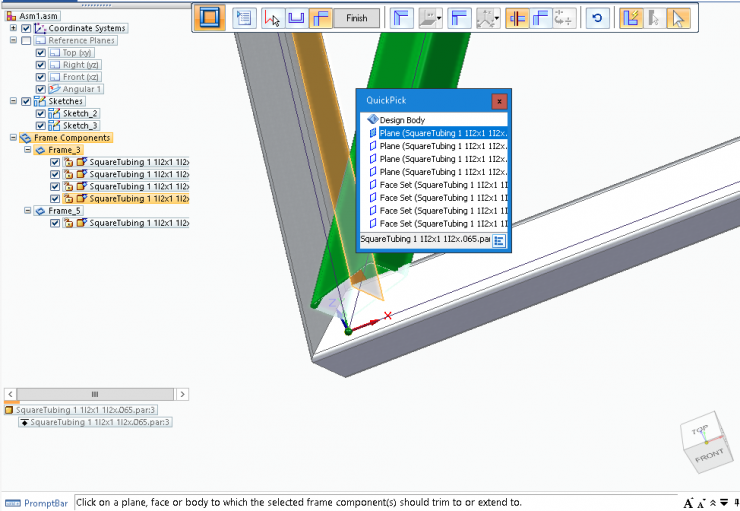Screen dimensions: 740x511
Task: Choose the highlighted Plane entry in QuickPick
Action: pyautogui.click(x=440, y=133)
